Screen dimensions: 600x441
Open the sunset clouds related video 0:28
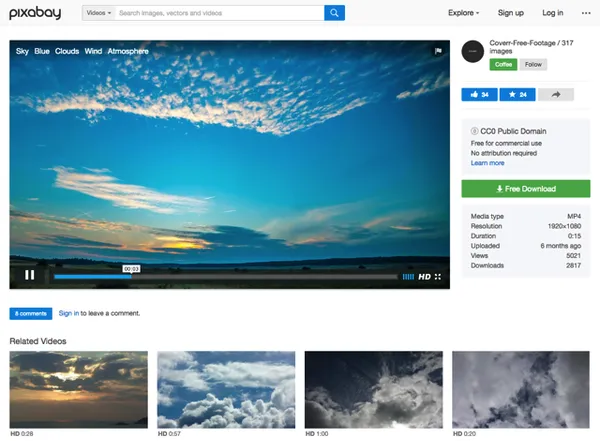coord(78,390)
